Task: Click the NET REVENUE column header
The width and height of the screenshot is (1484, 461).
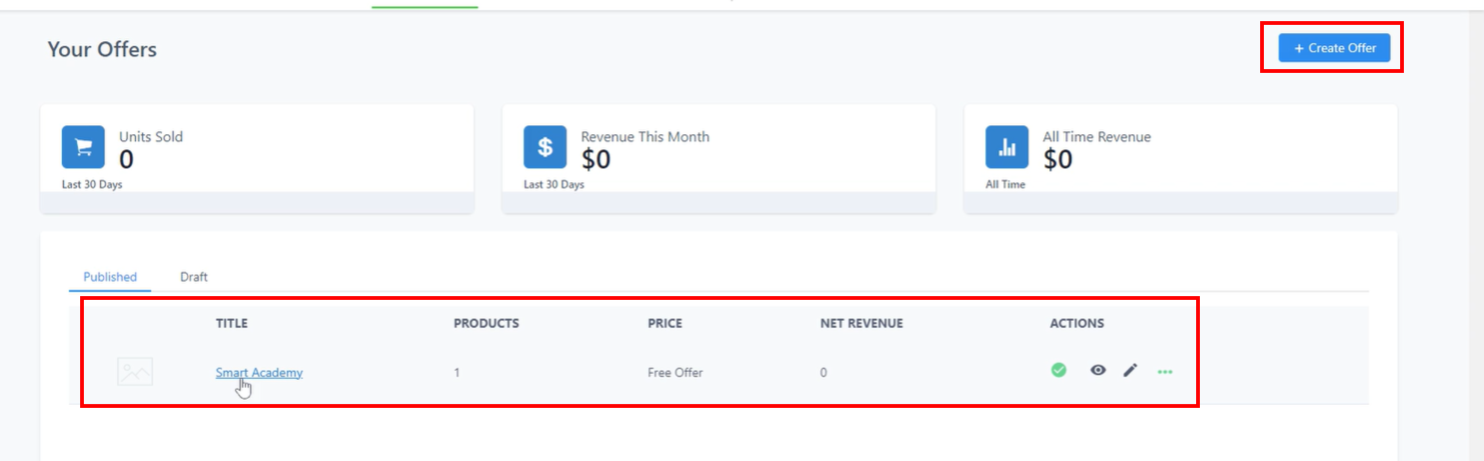Action: (x=861, y=324)
